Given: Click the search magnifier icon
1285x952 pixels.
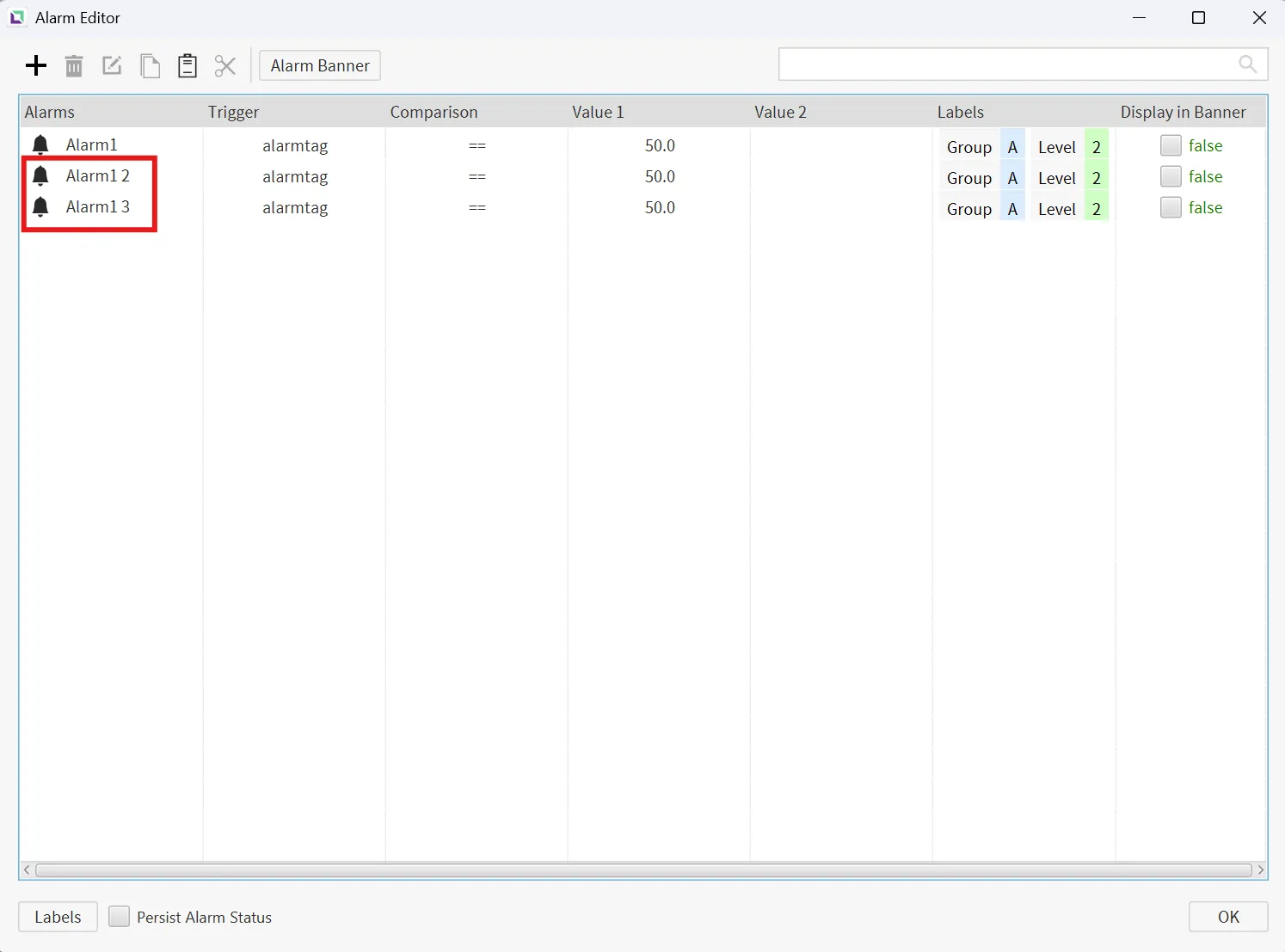Looking at the screenshot, I should 1247,64.
